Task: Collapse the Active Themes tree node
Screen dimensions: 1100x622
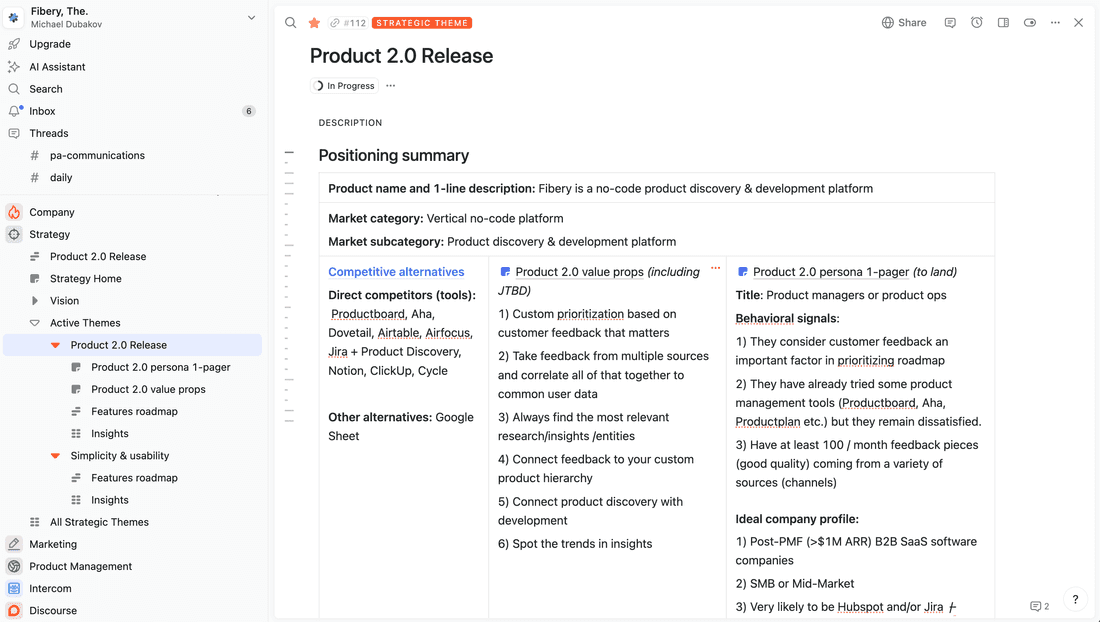Action: click(x=35, y=323)
